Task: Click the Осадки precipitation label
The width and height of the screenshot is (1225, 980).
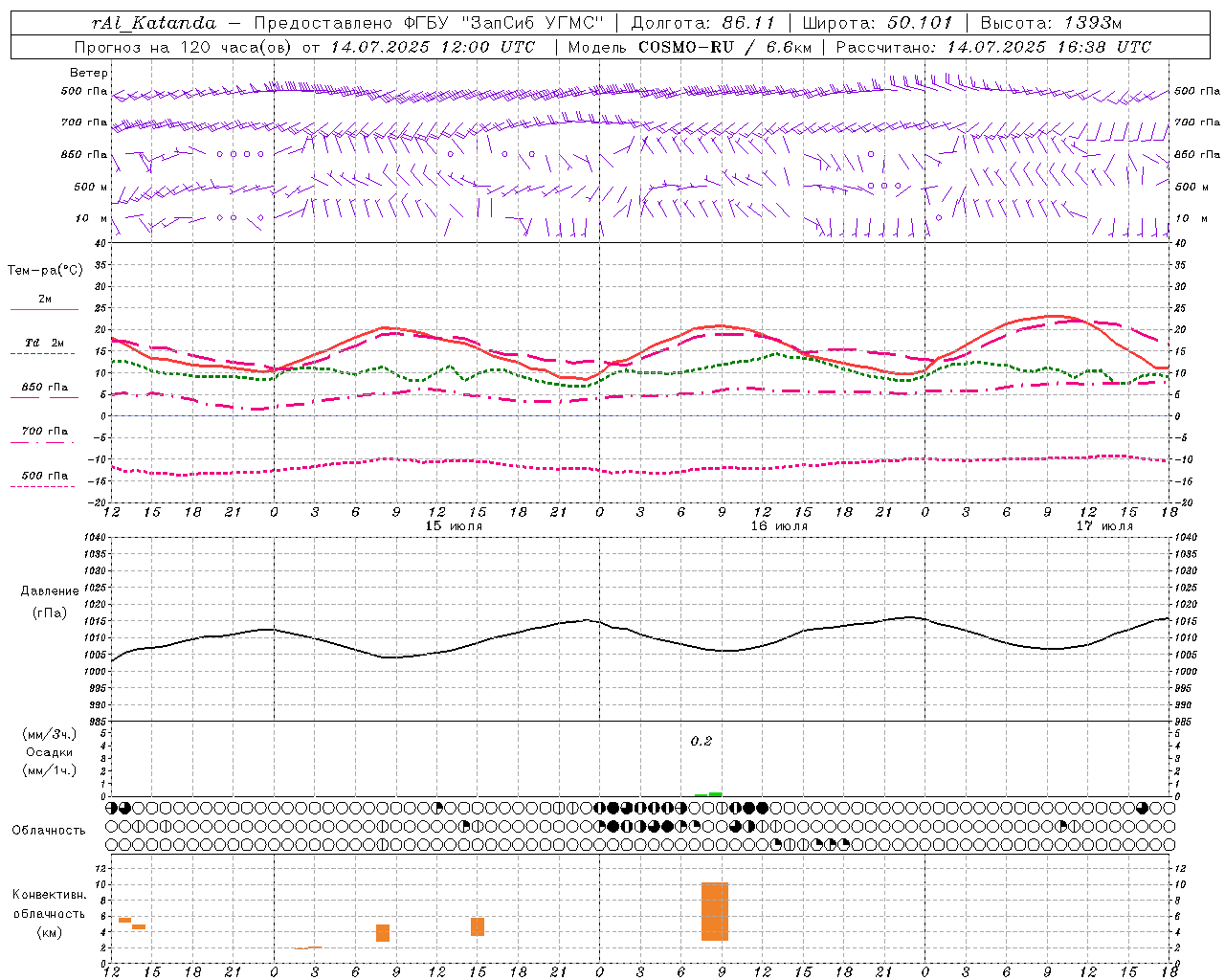Action: (51, 752)
